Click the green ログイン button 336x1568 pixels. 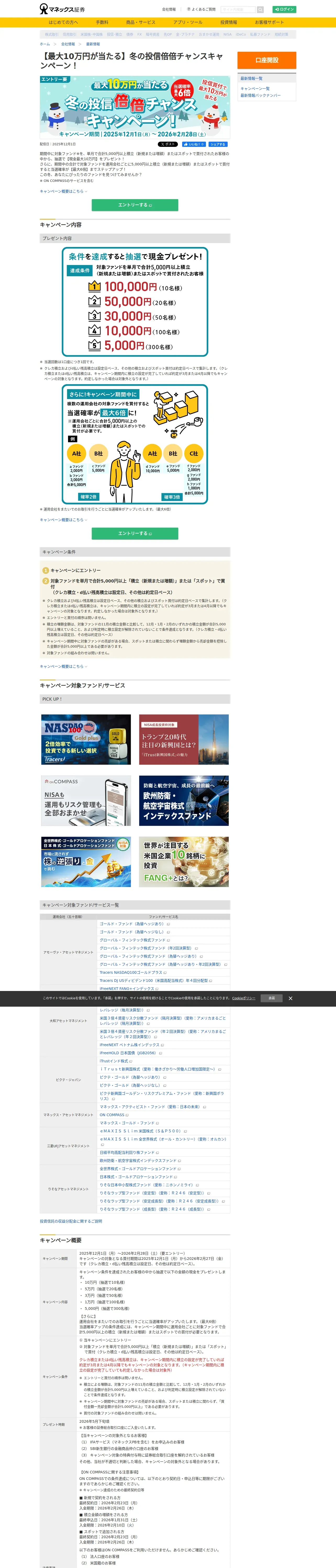tap(284, 10)
